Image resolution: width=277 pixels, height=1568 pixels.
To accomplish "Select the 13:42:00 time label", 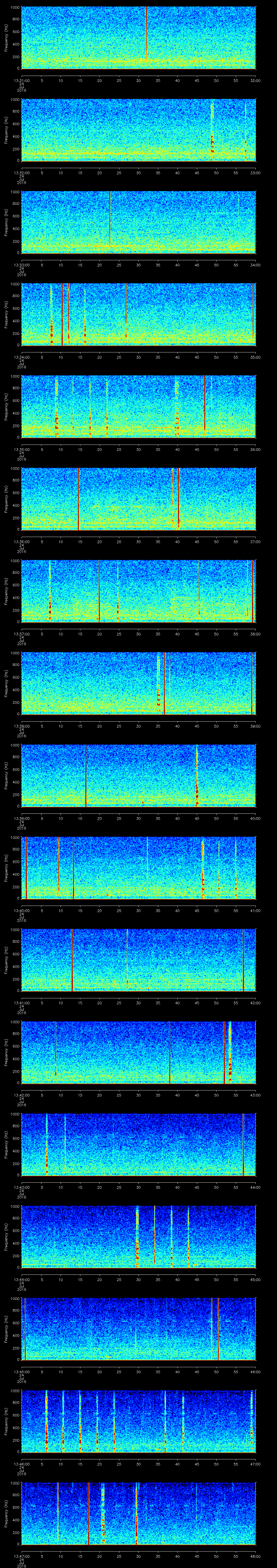I will (x=21, y=1095).
